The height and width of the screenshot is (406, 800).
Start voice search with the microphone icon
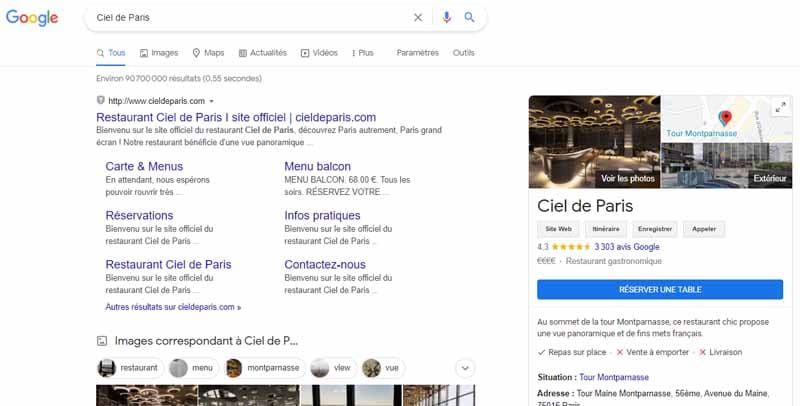tap(446, 17)
